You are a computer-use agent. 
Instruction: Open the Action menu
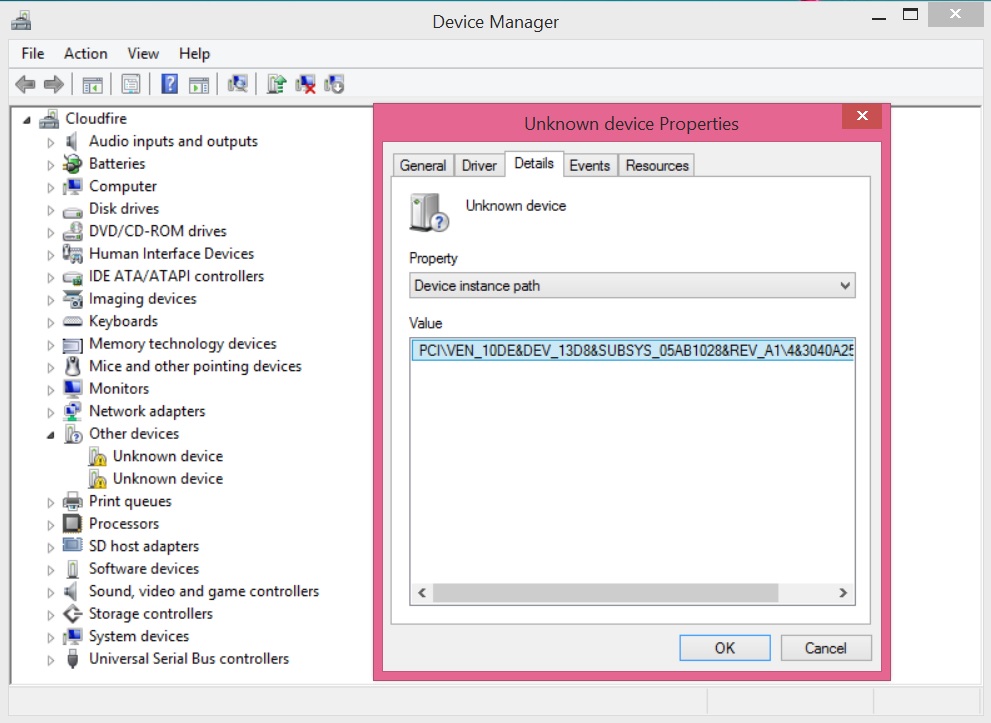(x=85, y=53)
